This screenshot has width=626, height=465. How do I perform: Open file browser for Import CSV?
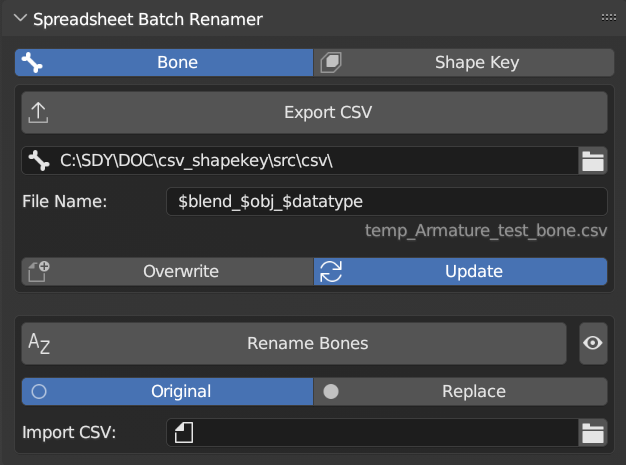594,433
